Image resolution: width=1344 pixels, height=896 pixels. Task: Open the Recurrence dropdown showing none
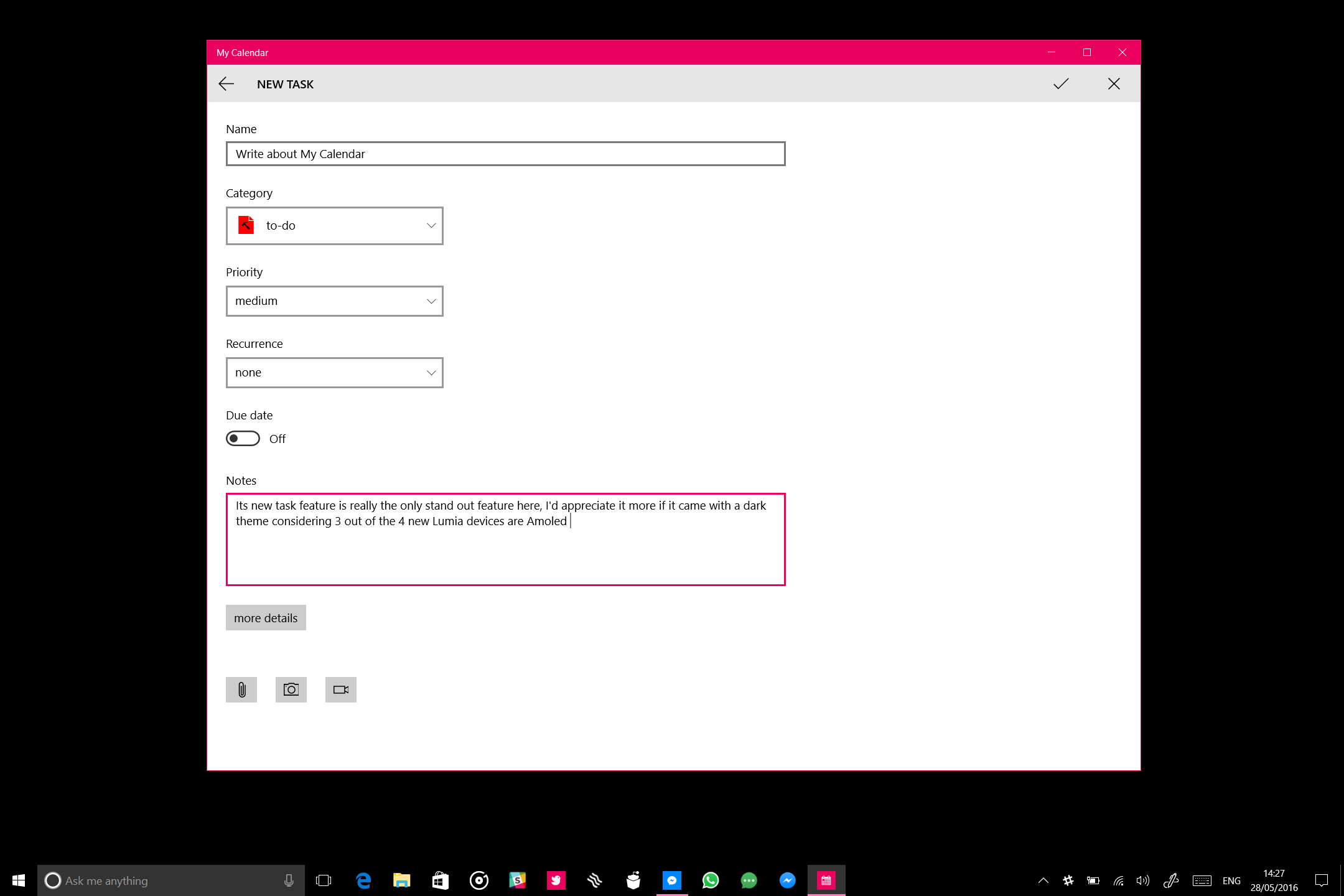(x=335, y=373)
